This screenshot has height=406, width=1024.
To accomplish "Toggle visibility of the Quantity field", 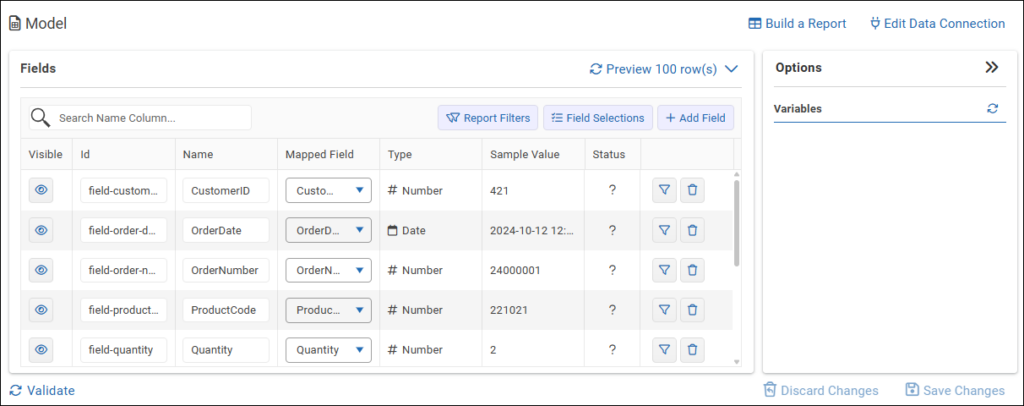I will tap(41, 350).
